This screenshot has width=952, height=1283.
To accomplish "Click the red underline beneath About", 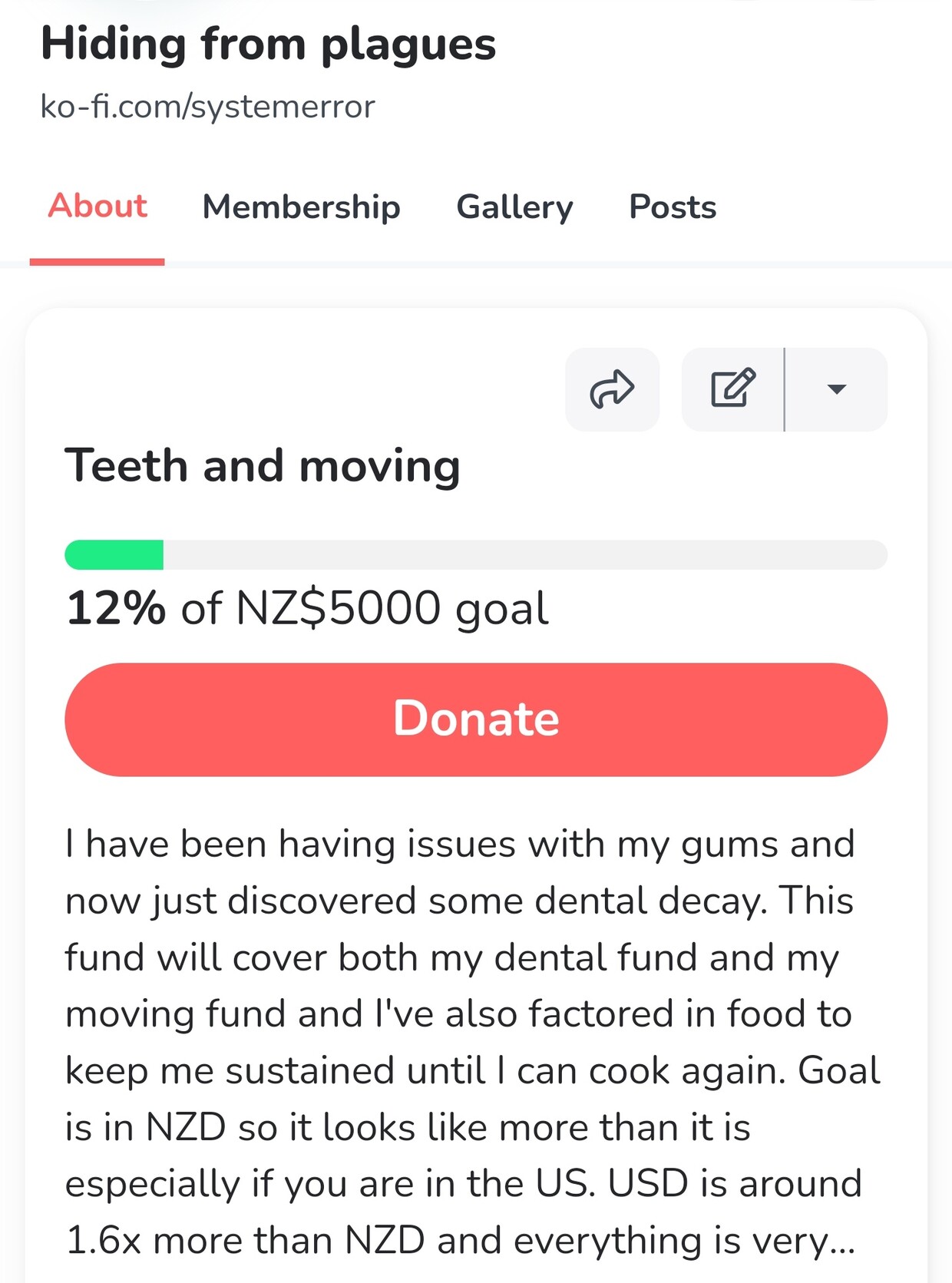I will coord(97,262).
